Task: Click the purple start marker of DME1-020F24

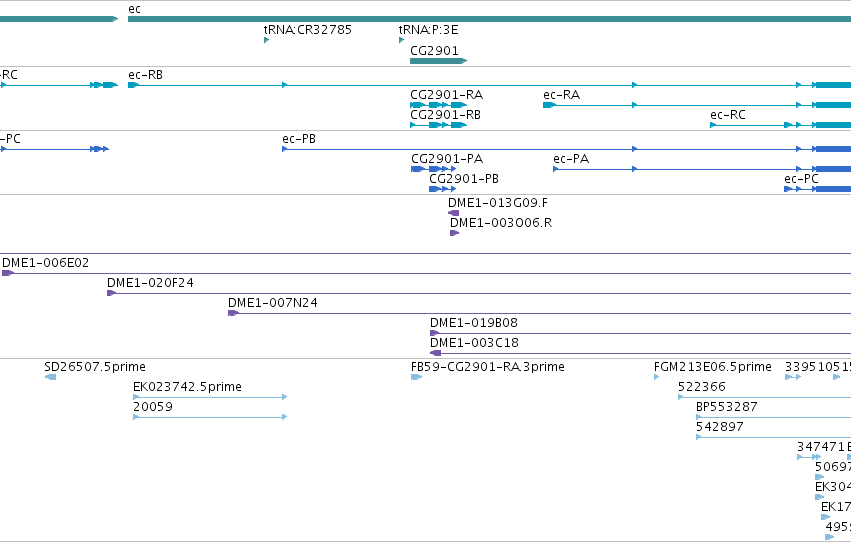Action: 111,293
